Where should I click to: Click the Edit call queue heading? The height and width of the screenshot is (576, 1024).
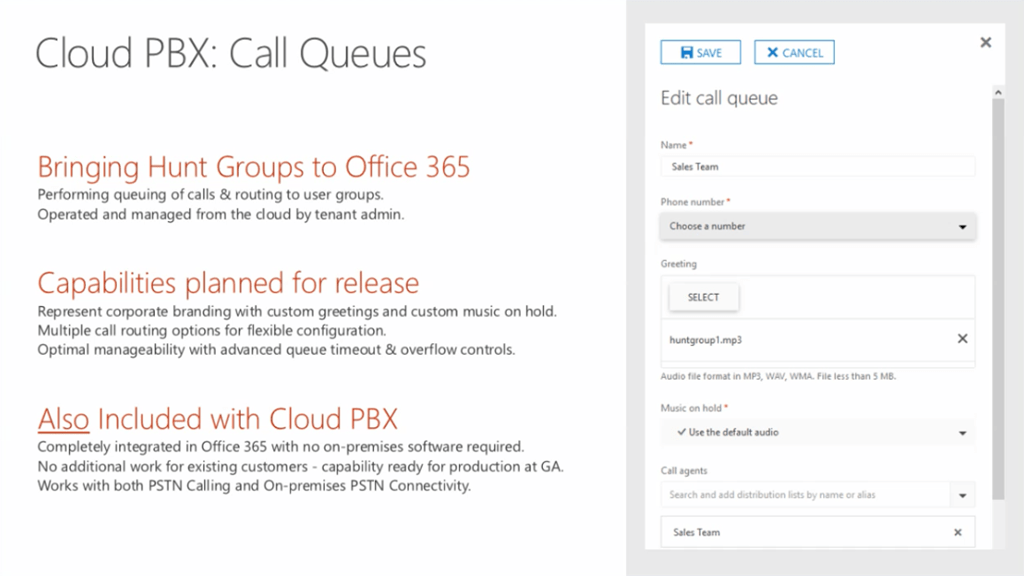pos(719,98)
